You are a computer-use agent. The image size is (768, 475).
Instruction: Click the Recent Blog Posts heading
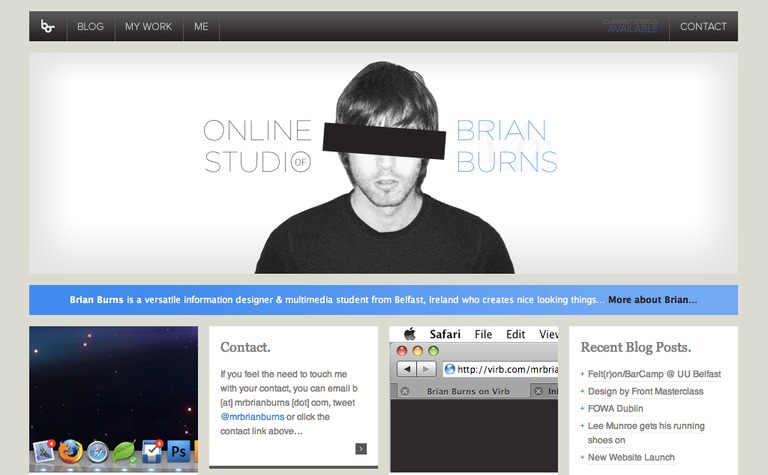point(636,347)
